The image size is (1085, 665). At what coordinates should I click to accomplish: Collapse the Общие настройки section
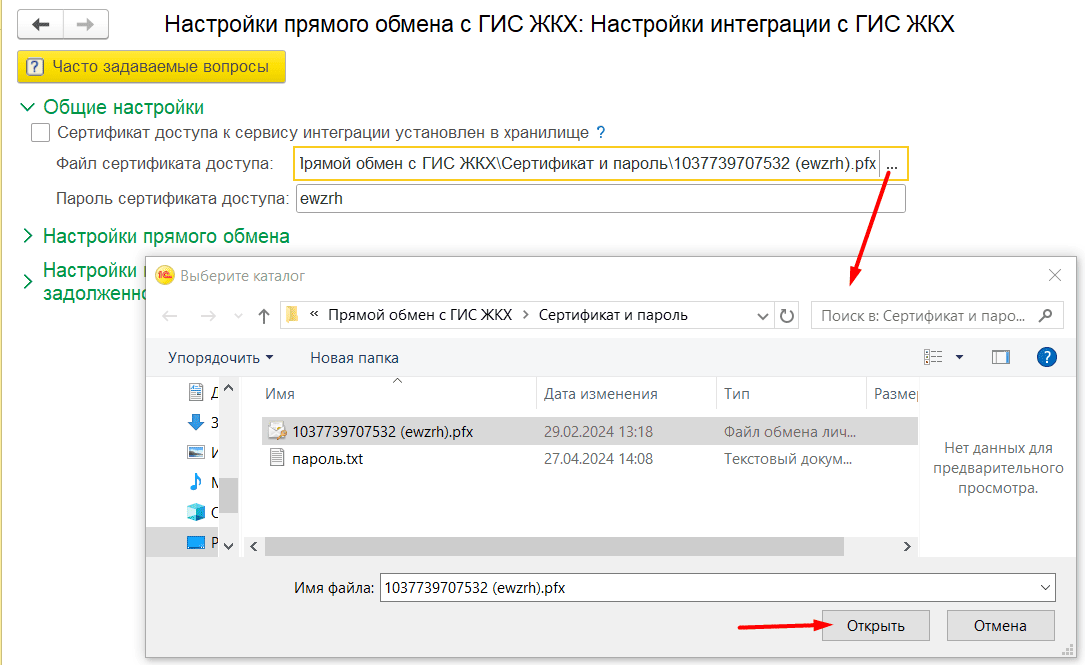(27, 108)
